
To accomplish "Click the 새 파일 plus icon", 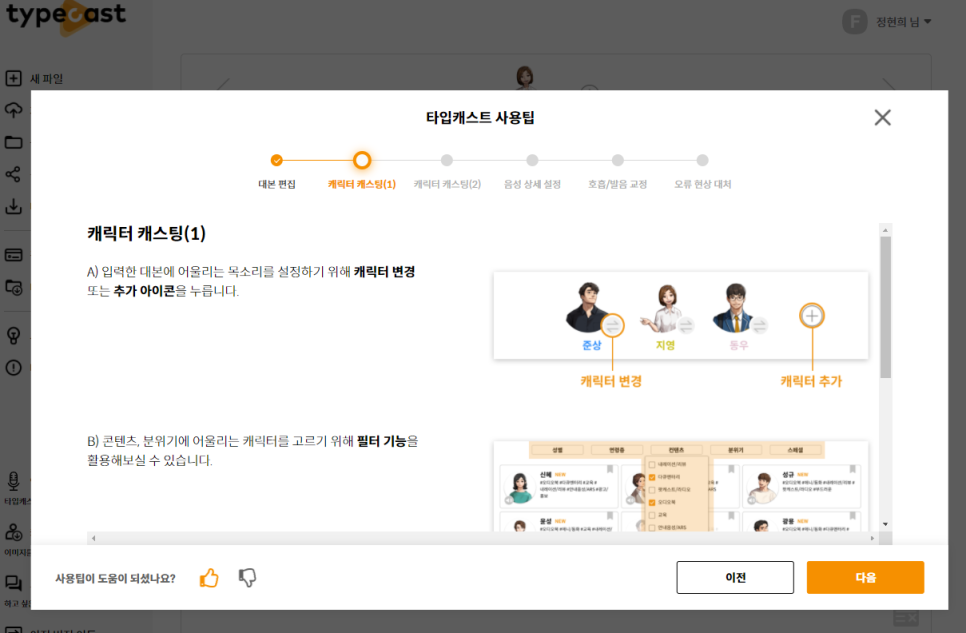I will 14,78.
